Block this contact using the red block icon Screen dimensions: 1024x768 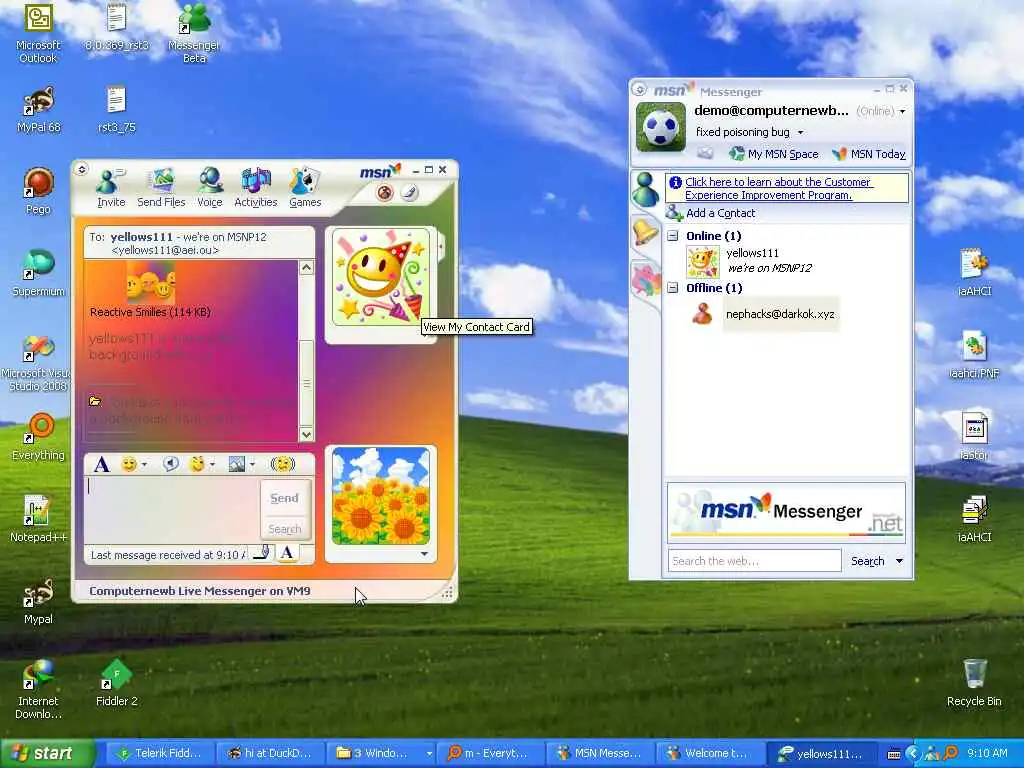click(385, 193)
